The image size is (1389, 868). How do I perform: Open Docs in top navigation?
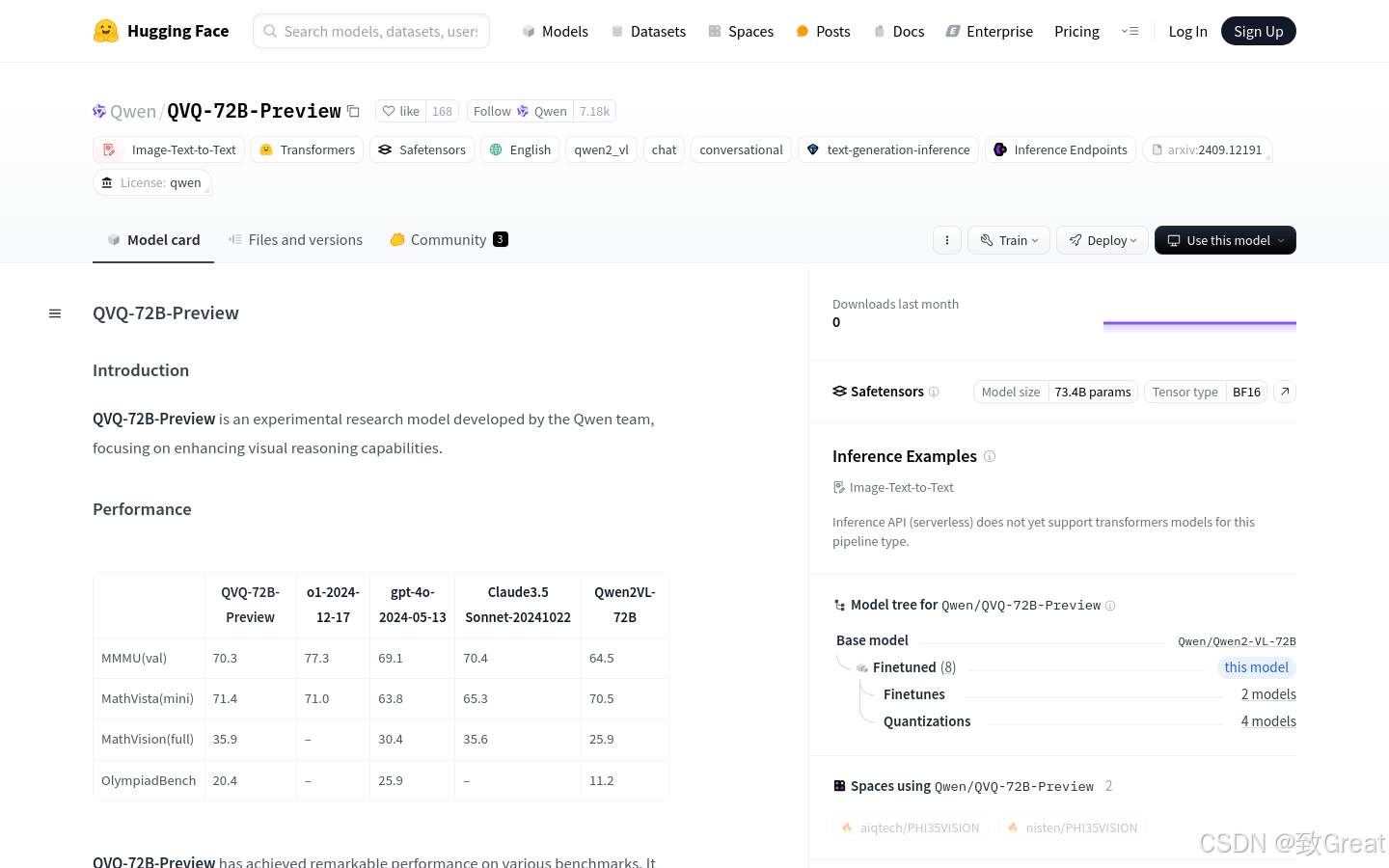[899, 31]
